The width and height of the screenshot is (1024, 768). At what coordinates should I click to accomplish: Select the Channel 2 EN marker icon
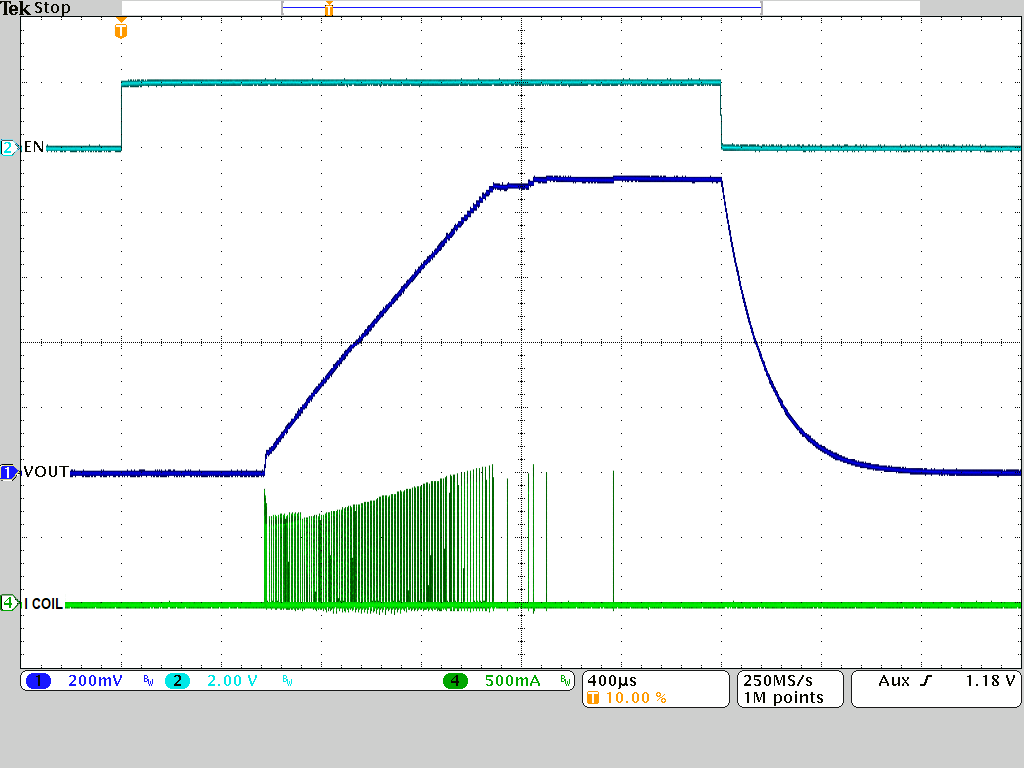[x=8, y=147]
